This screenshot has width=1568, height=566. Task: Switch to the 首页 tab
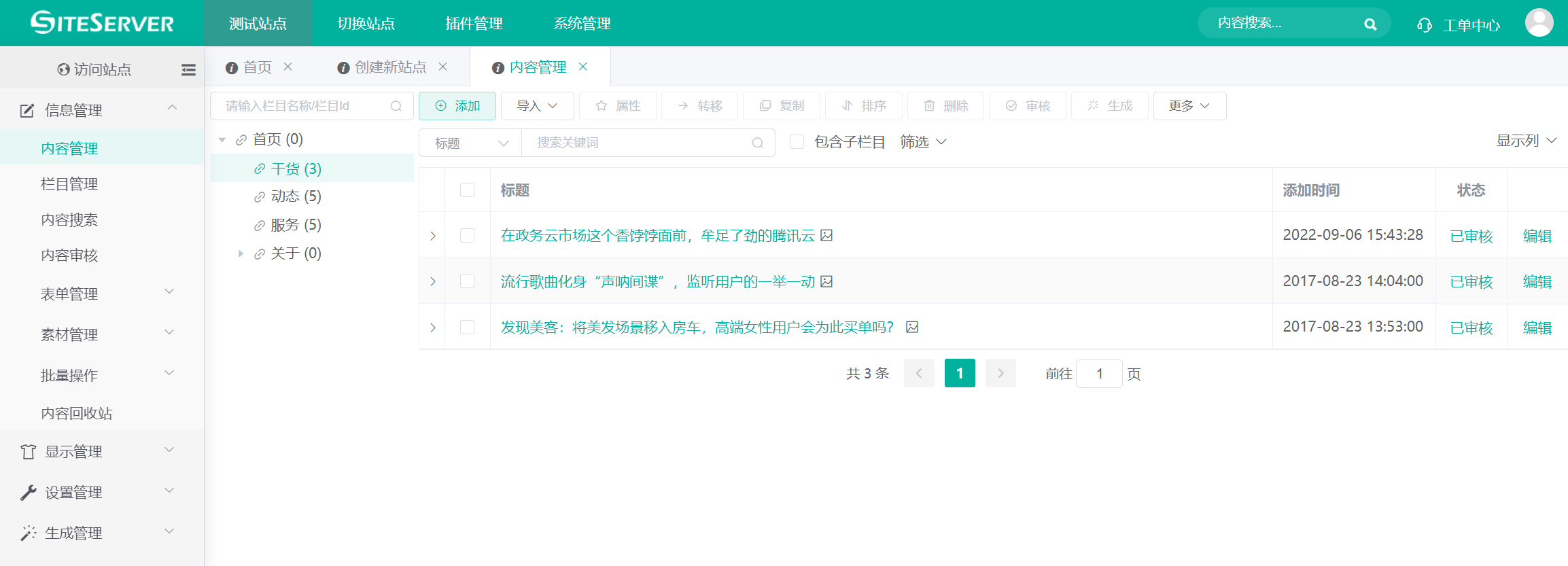click(x=257, y=67)
